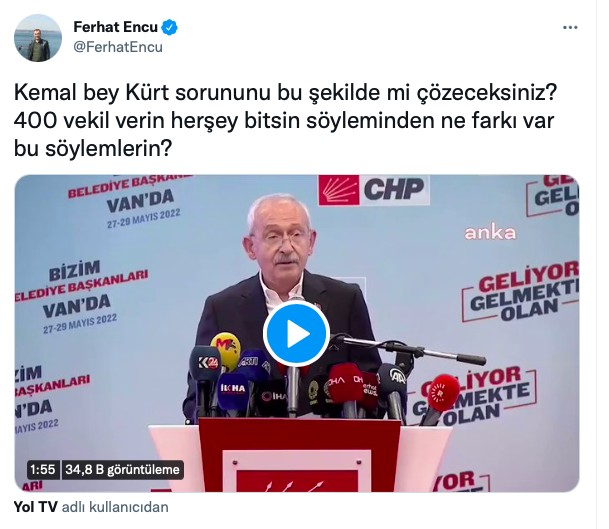Click the 1:55 video duration label
The image size is (609, 529).
[x=43, y=470]
